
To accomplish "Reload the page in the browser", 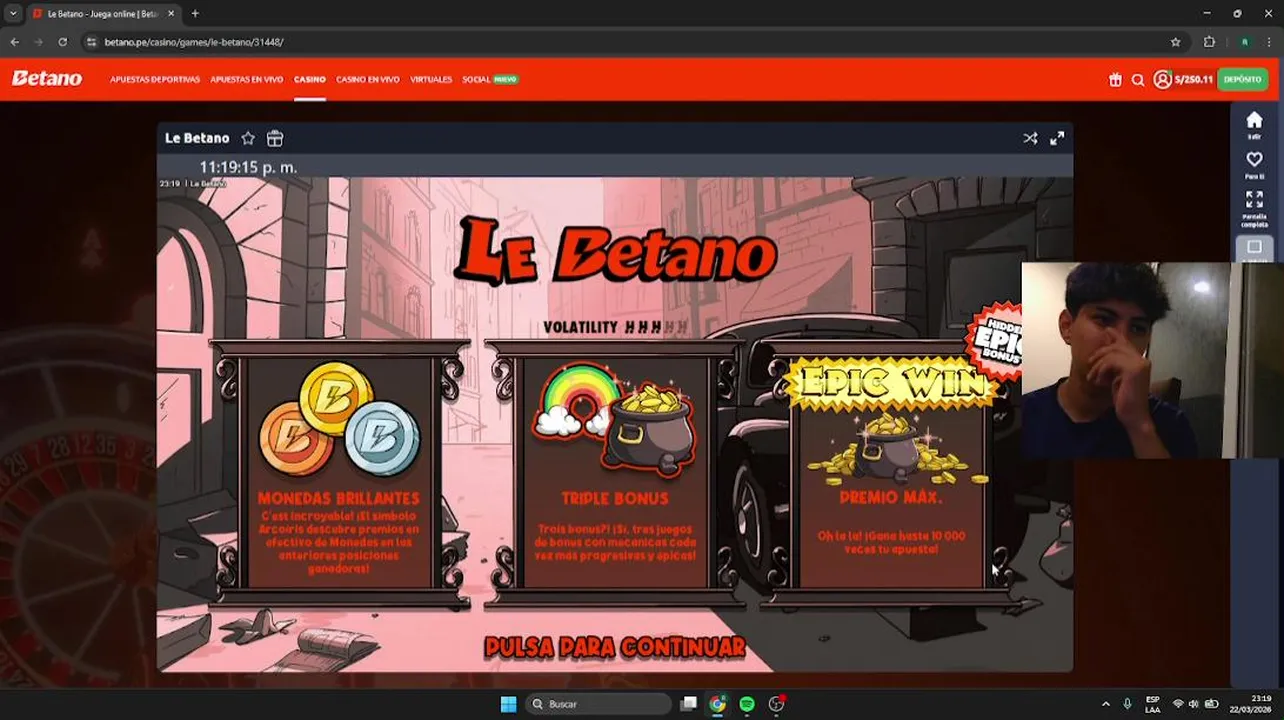I will coord(62,42).
